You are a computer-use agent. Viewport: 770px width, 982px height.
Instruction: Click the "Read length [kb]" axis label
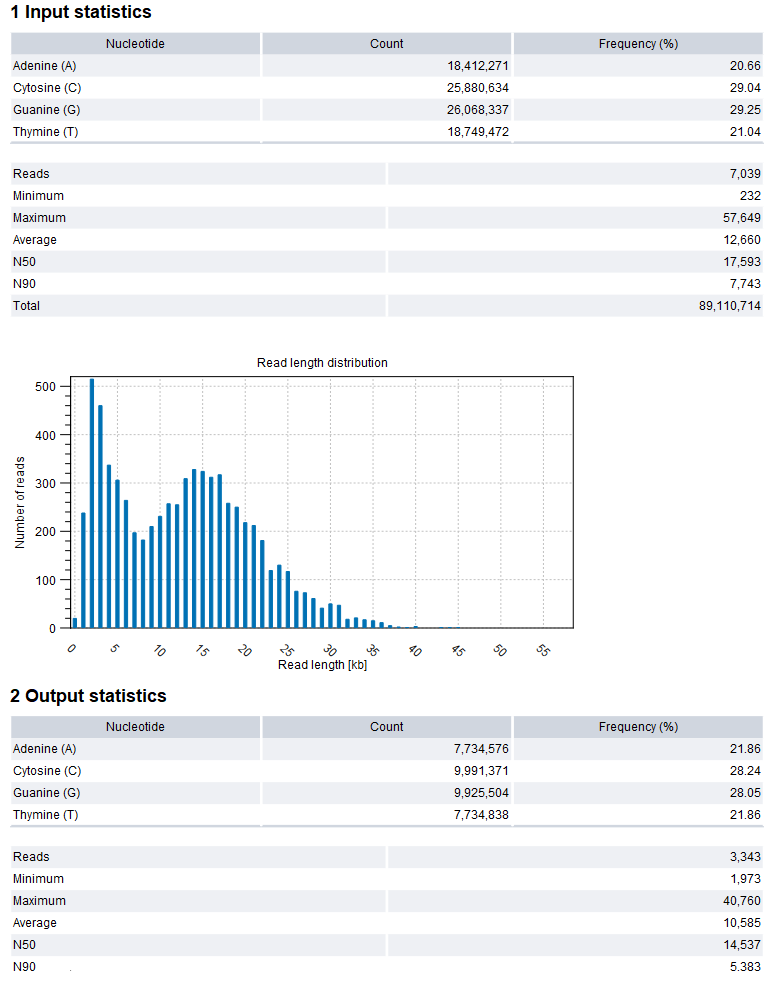coord(322,665)
